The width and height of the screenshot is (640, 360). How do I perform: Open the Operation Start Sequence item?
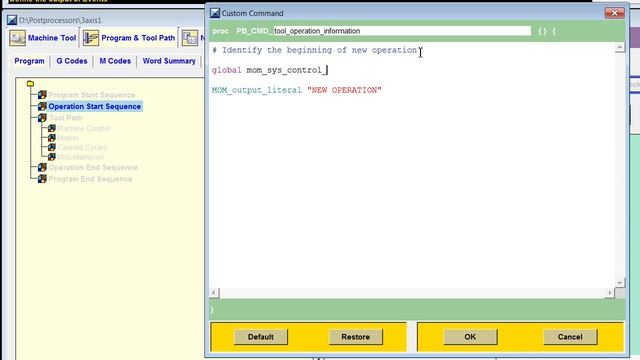coord(95,106)
